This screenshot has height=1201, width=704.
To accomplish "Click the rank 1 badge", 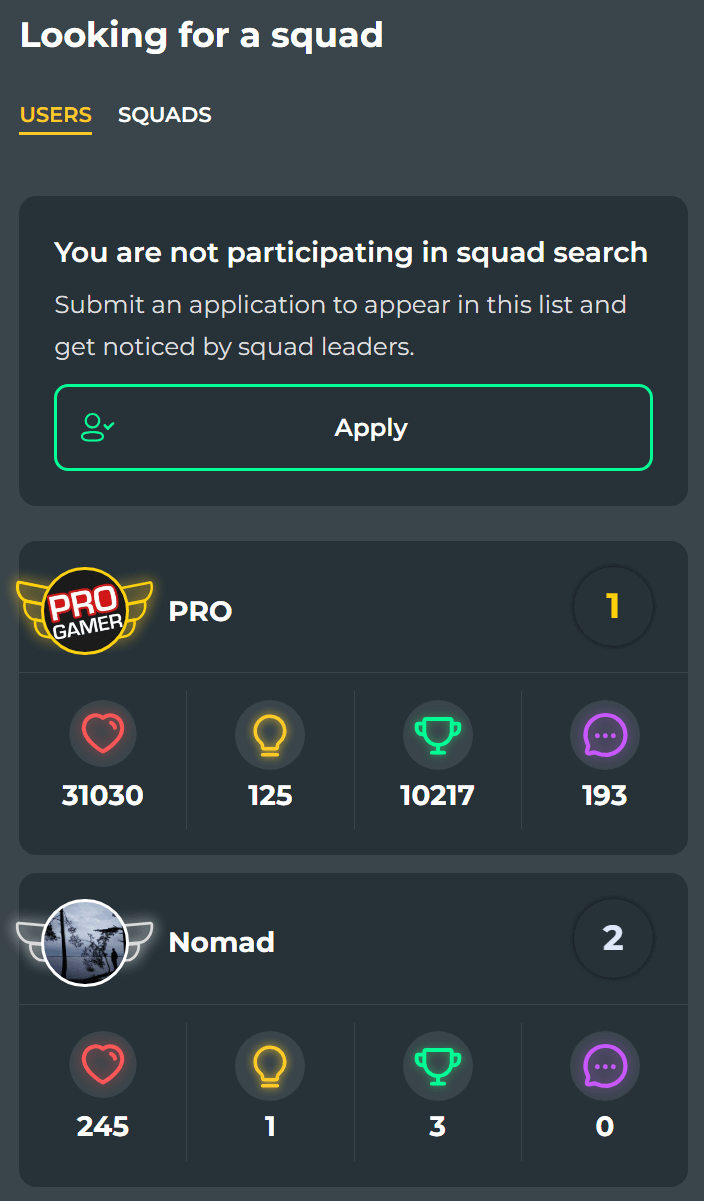I will [613, 606].
